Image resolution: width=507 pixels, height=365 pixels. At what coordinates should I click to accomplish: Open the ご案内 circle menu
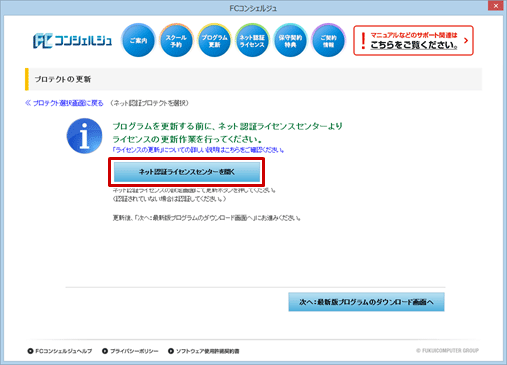138,40
